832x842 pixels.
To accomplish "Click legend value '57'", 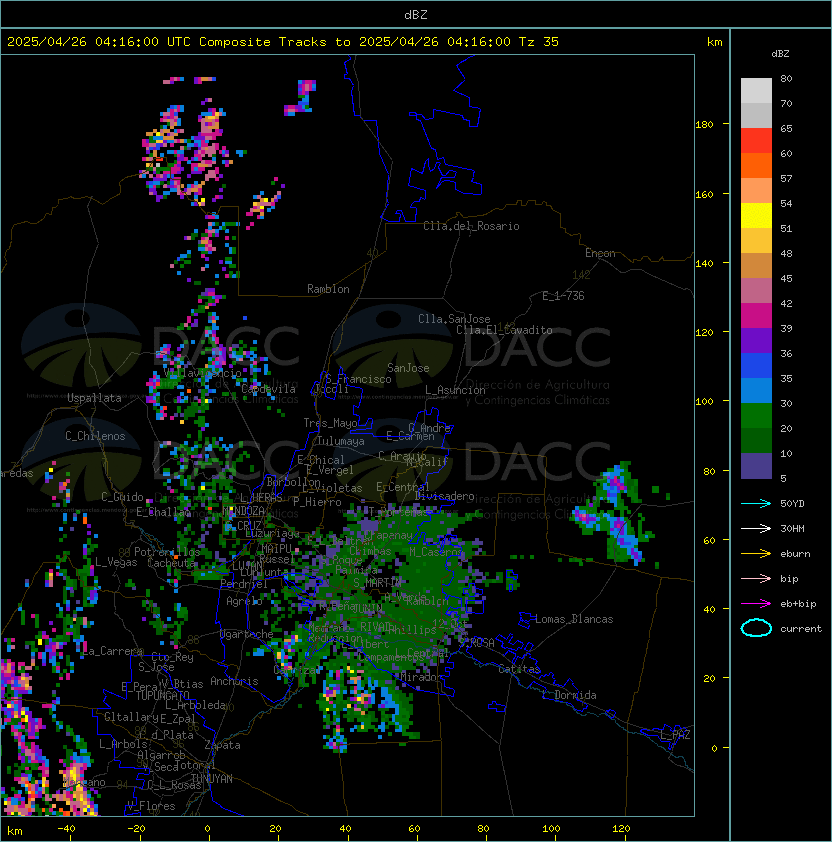I will tap(786, 178).
